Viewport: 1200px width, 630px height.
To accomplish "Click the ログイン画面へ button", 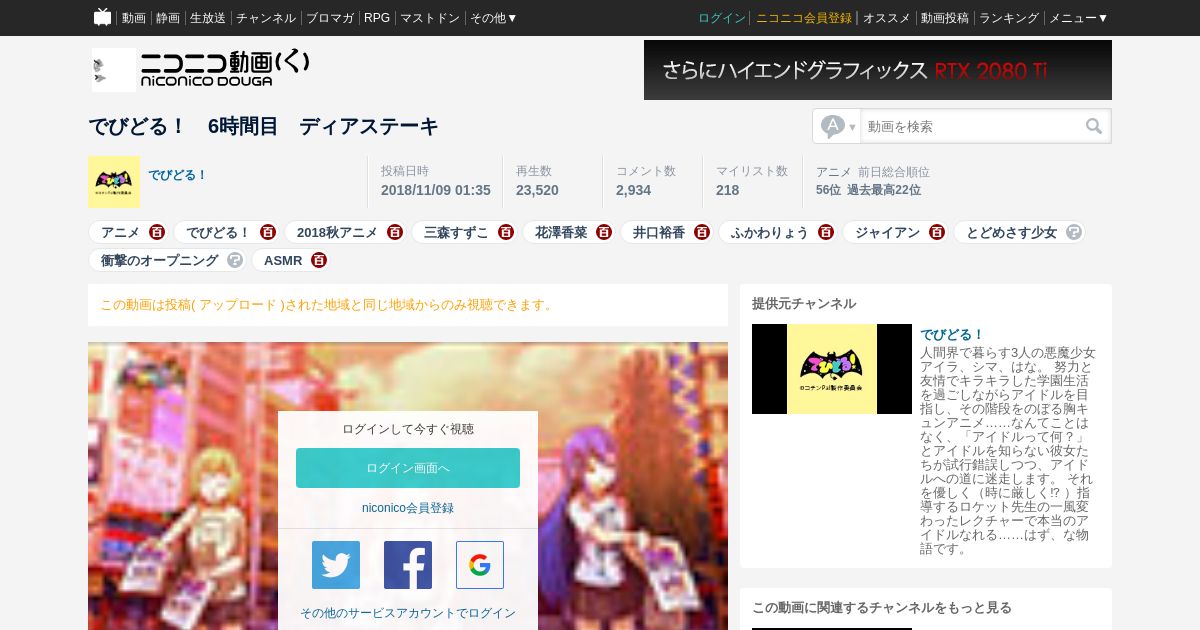I will (x=408, y=468).
